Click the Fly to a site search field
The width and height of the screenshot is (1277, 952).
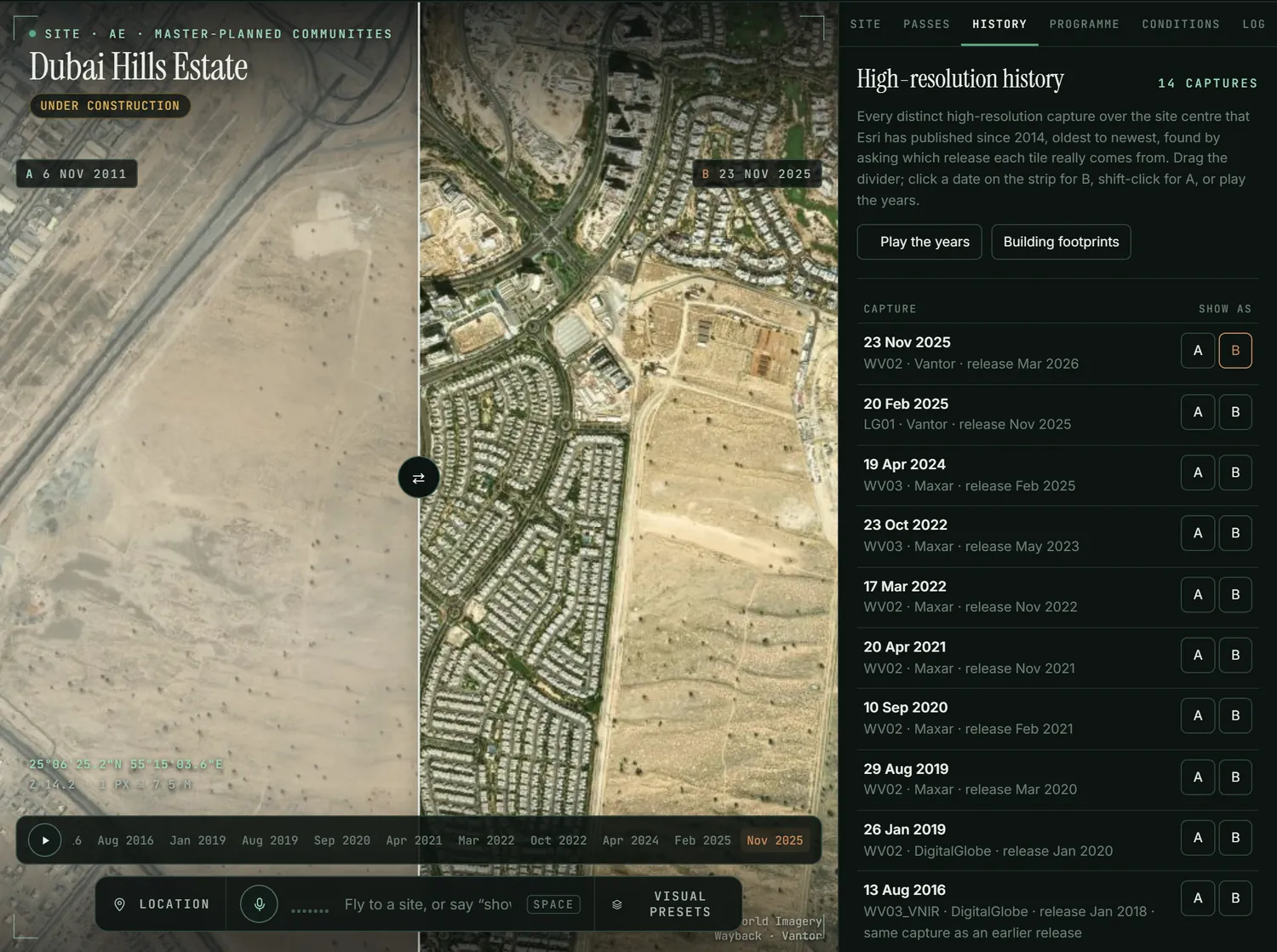click(427, 904)
